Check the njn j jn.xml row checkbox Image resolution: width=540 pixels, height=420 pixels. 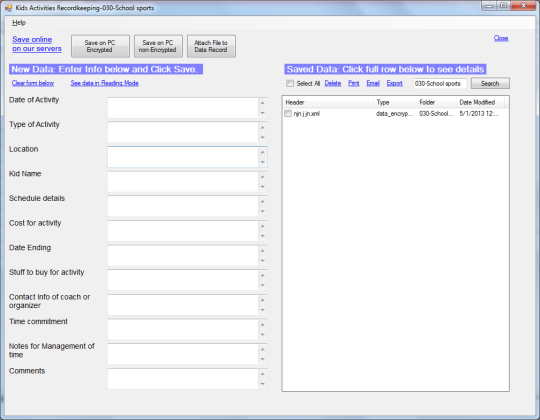(288, 114)
